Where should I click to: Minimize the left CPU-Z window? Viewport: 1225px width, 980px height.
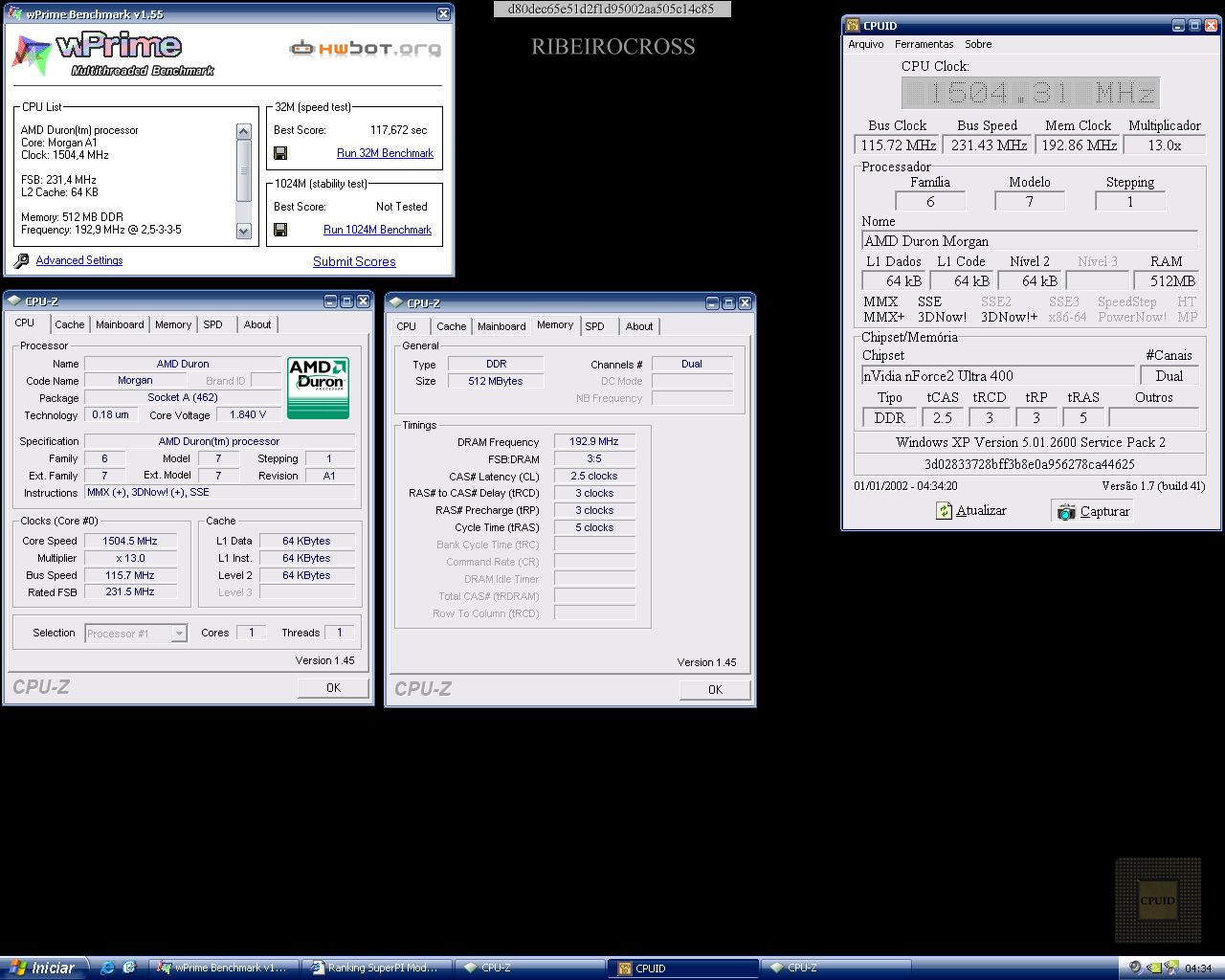(331, 301)
